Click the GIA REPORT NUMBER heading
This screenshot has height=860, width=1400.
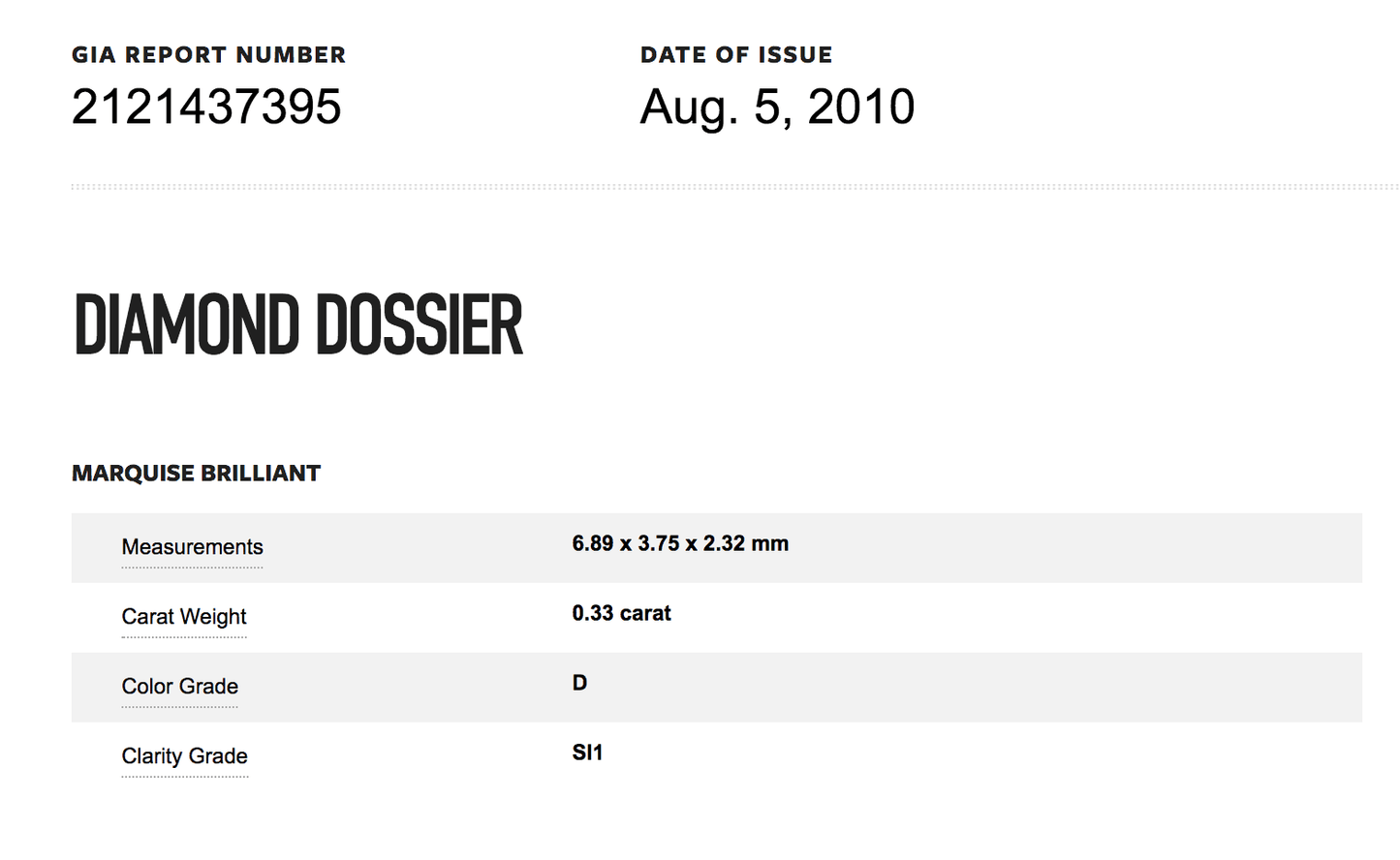[x=208, y=55]
